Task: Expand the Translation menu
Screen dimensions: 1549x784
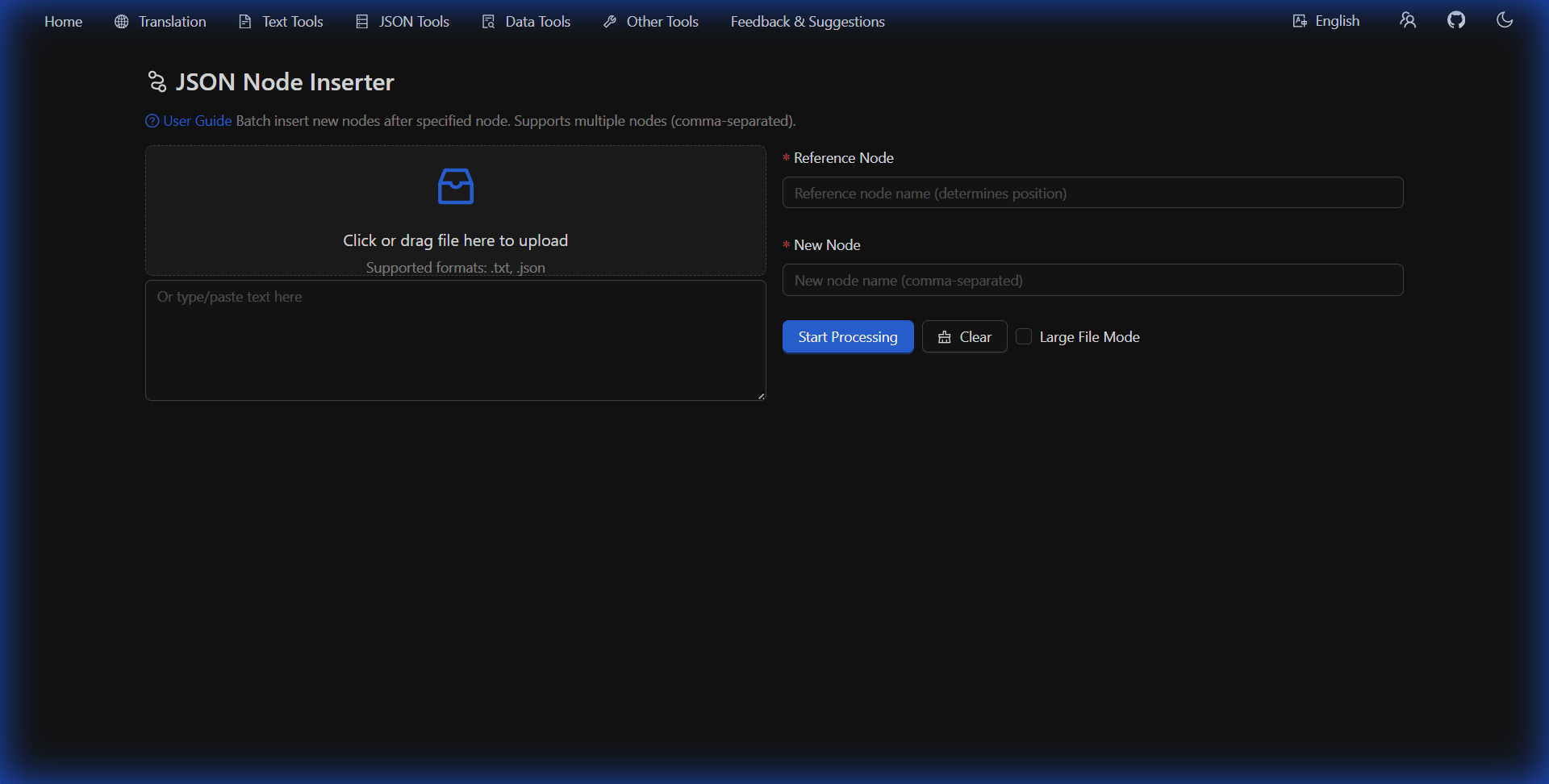Action: (x=172, y=22)
